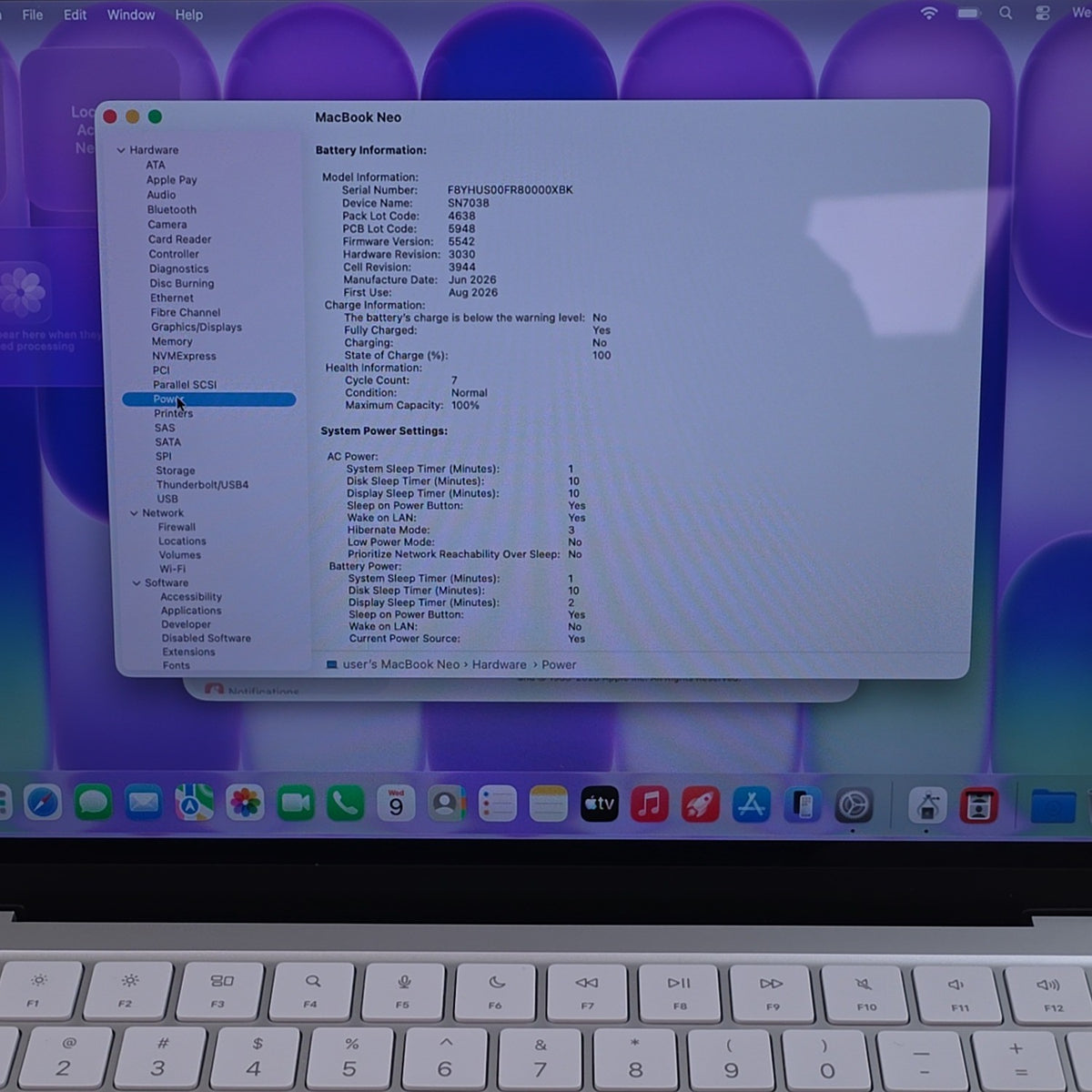Open the Phone app in Dock

(346, 804)
